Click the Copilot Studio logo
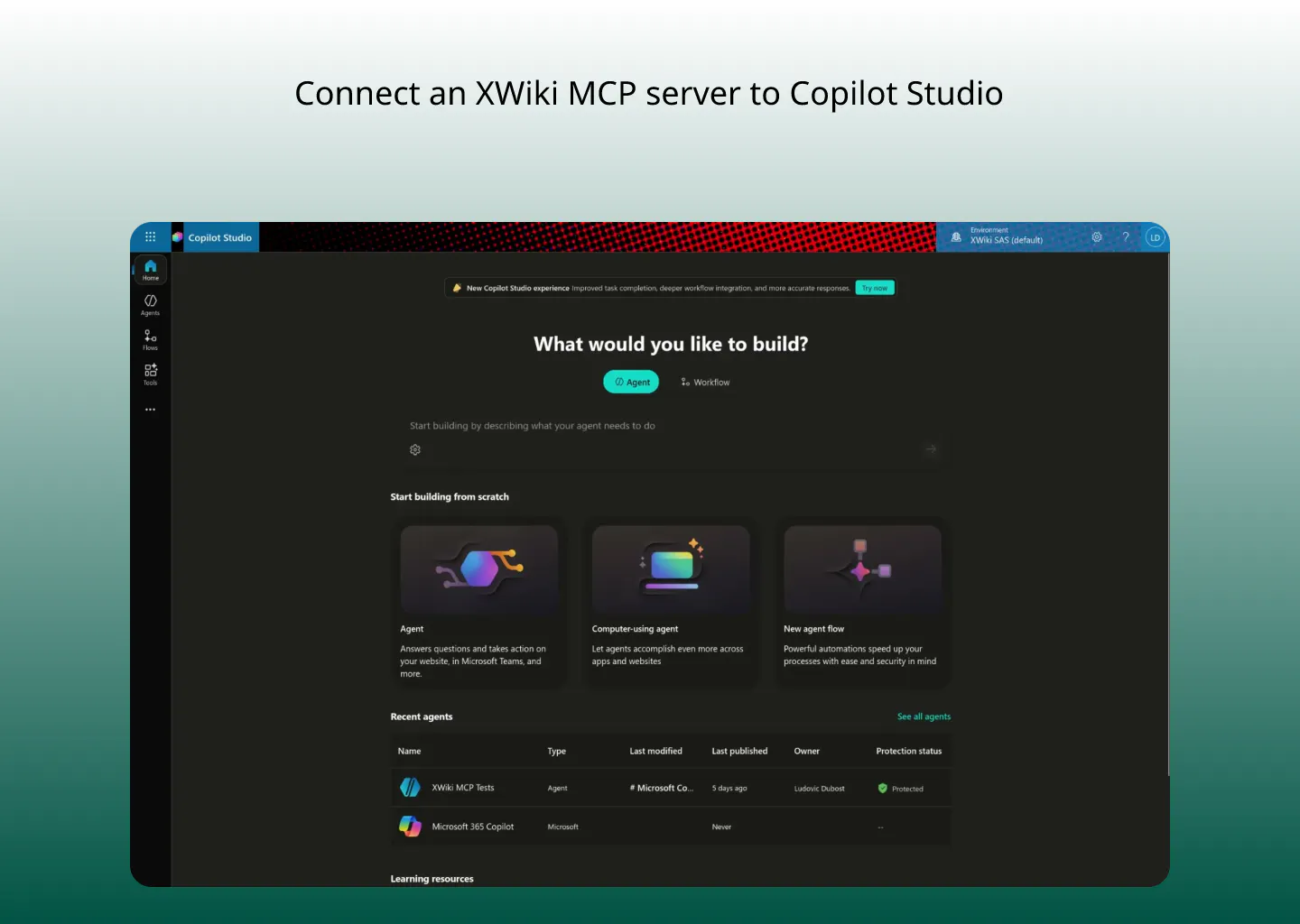This screenshot has width=1300, height=924. [178, 237]
